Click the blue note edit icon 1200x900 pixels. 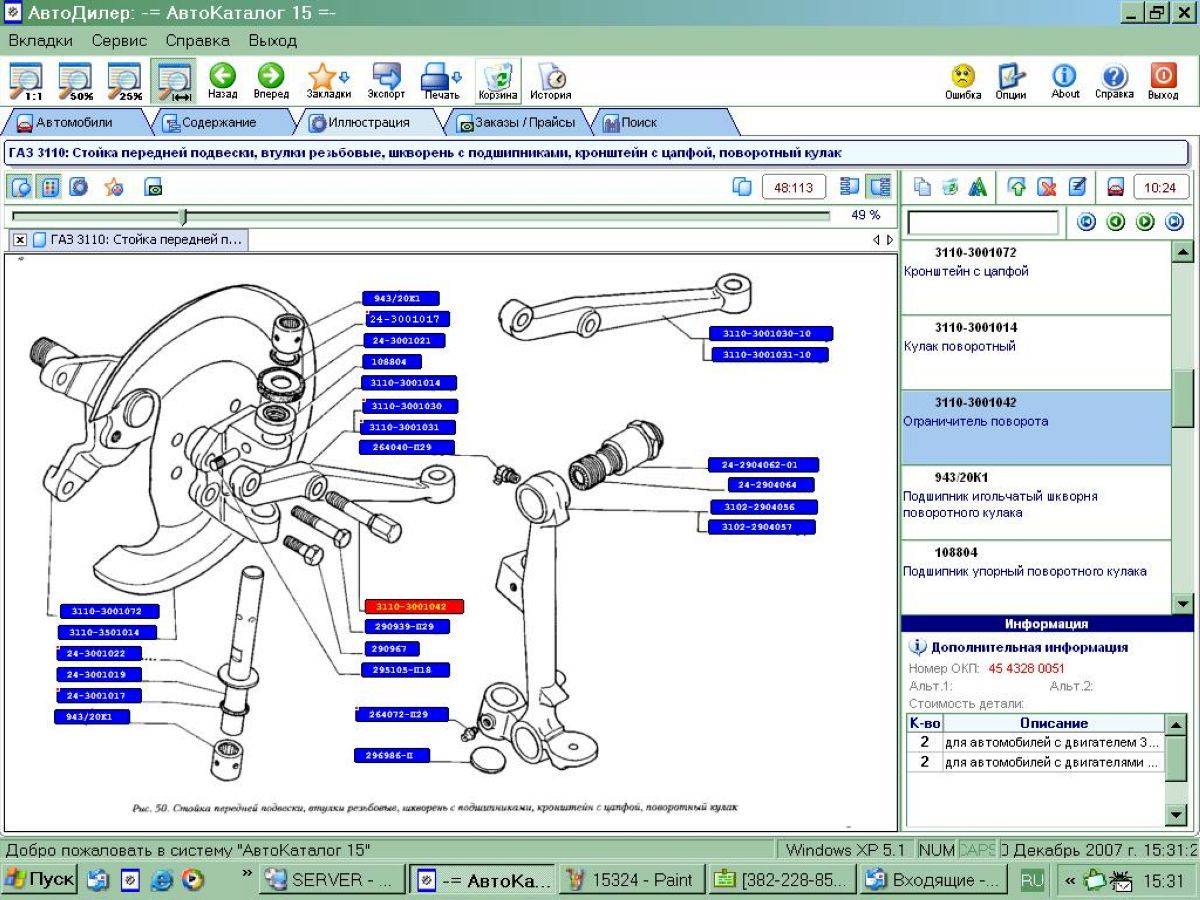tap(1076, 187)
